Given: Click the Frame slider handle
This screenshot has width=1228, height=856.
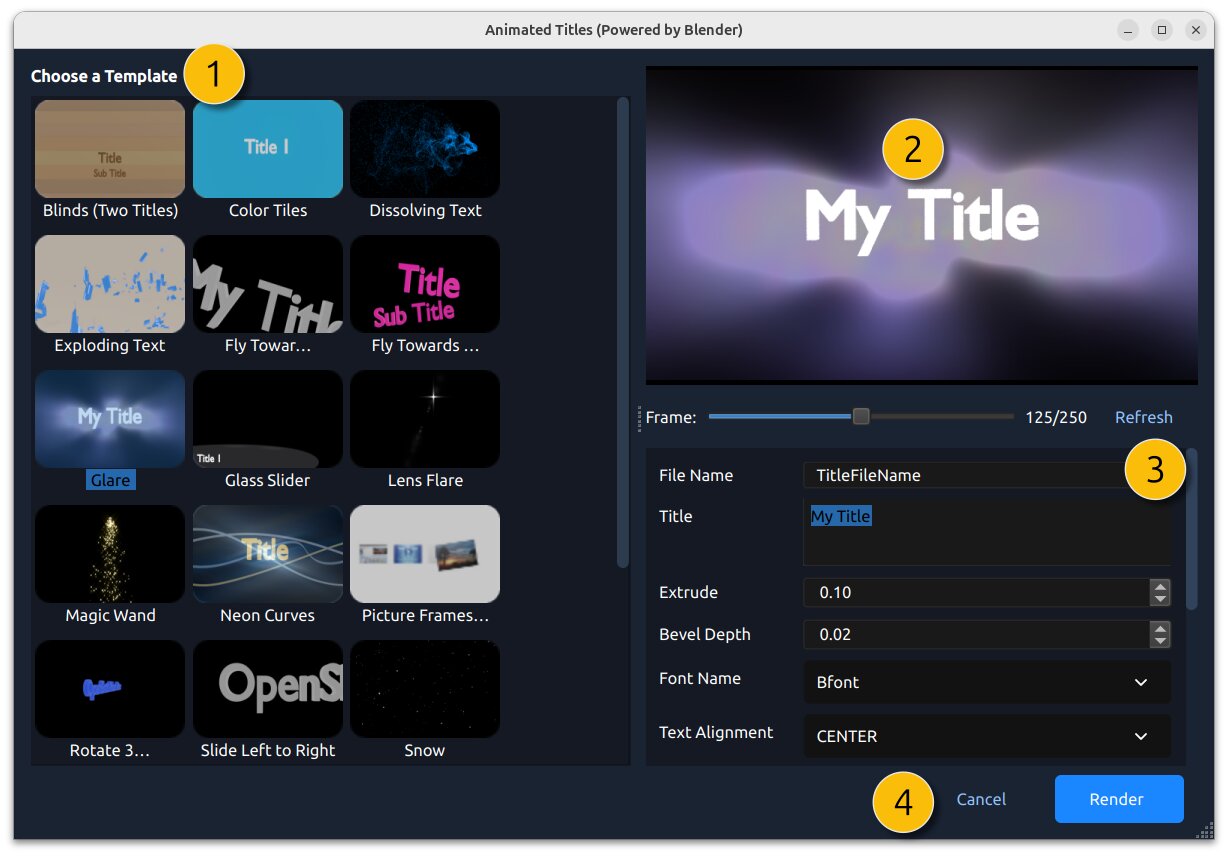Looking at the screenshot, I should coord(861,417).
